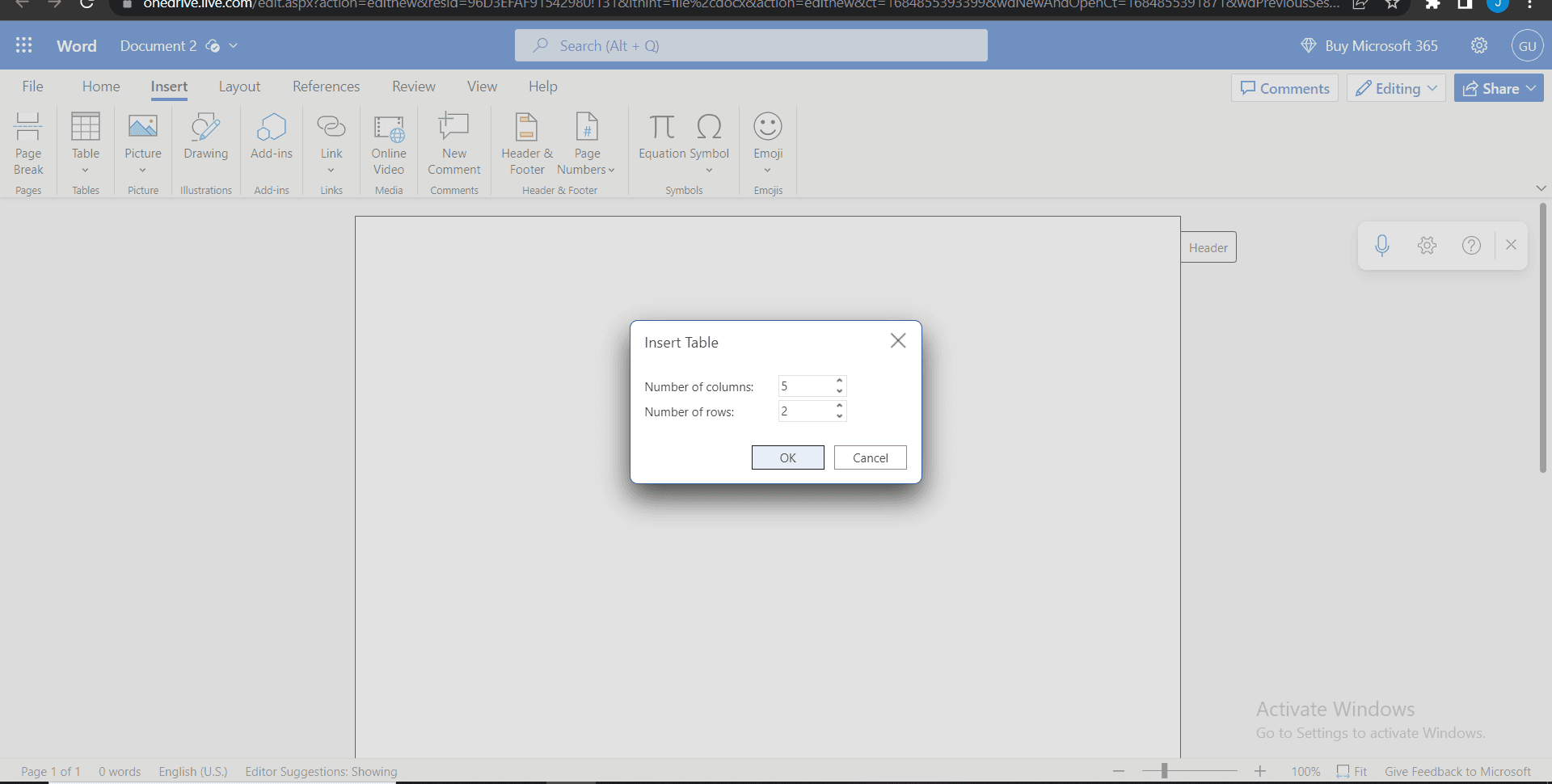Open the Add-ins icon

tap(272, 128)
